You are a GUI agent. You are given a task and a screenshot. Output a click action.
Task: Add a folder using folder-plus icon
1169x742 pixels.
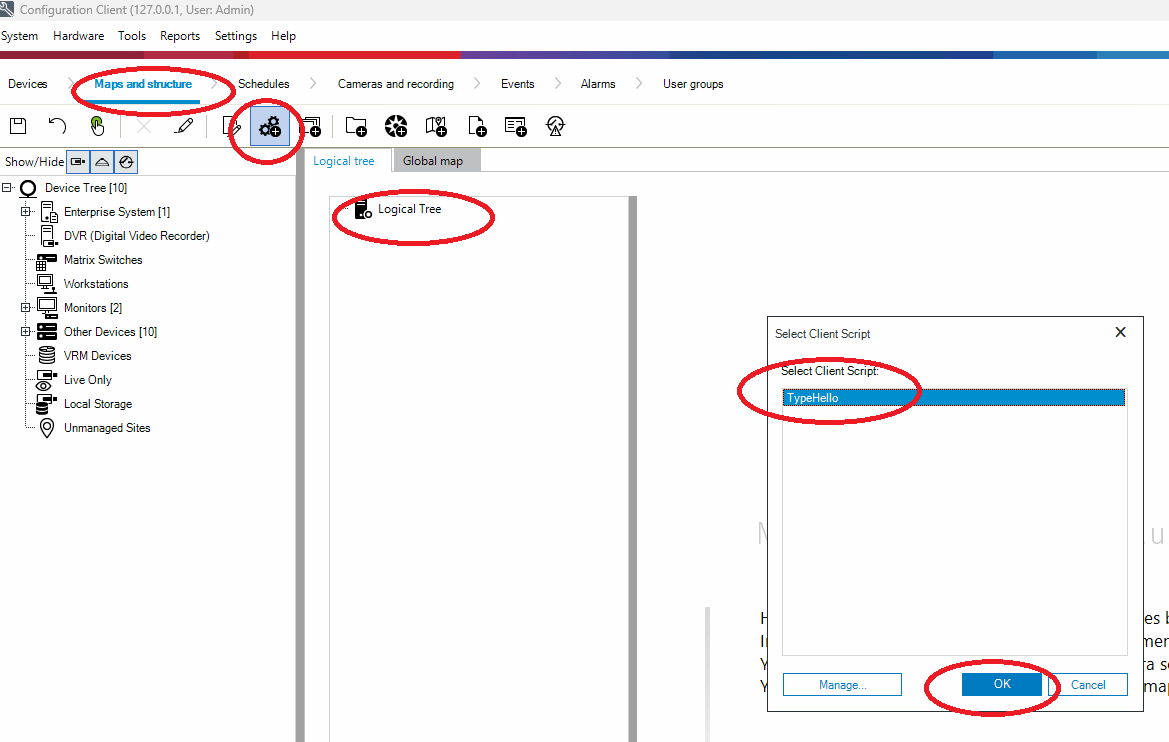tap(356, 126)
